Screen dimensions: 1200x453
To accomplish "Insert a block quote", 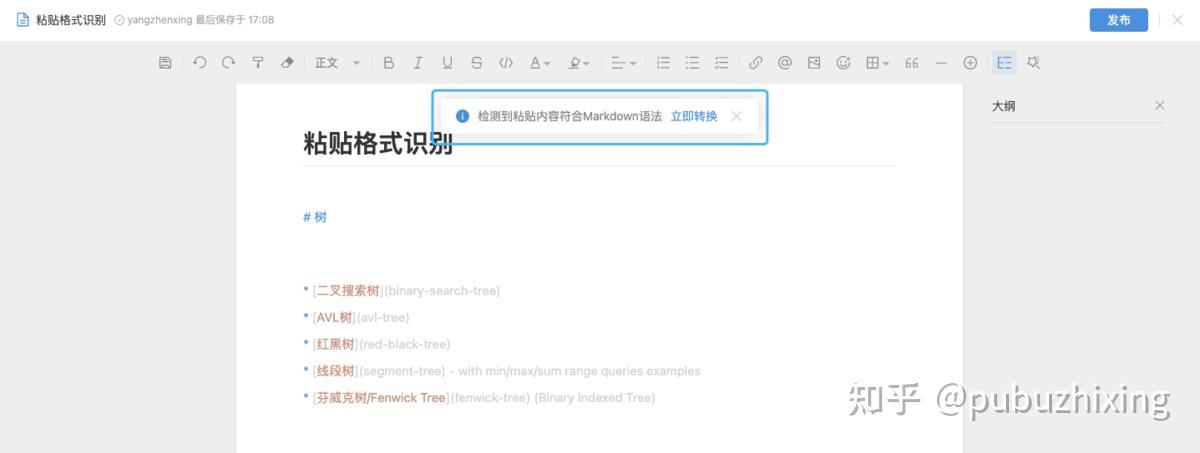I will tap(911, 63).
